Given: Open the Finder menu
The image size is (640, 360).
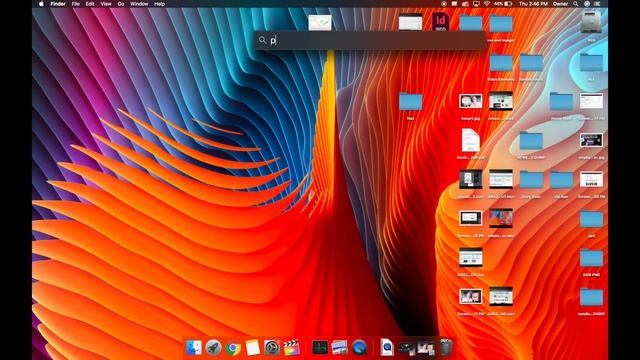Looking at the screenshot, I should [x=58, y=4].
